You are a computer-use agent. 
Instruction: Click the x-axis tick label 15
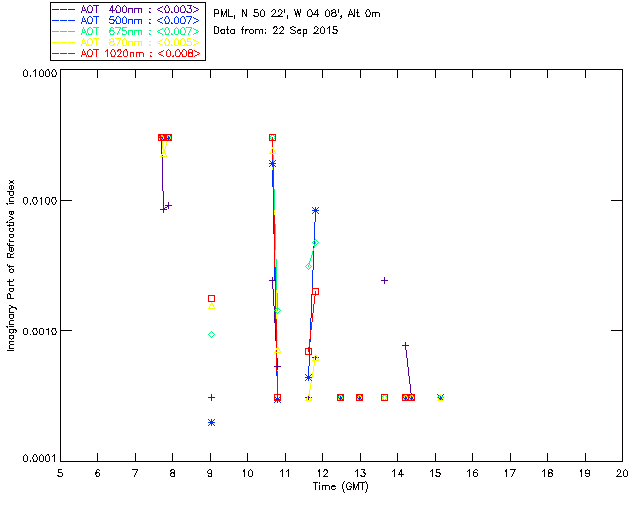coord(435,473)
